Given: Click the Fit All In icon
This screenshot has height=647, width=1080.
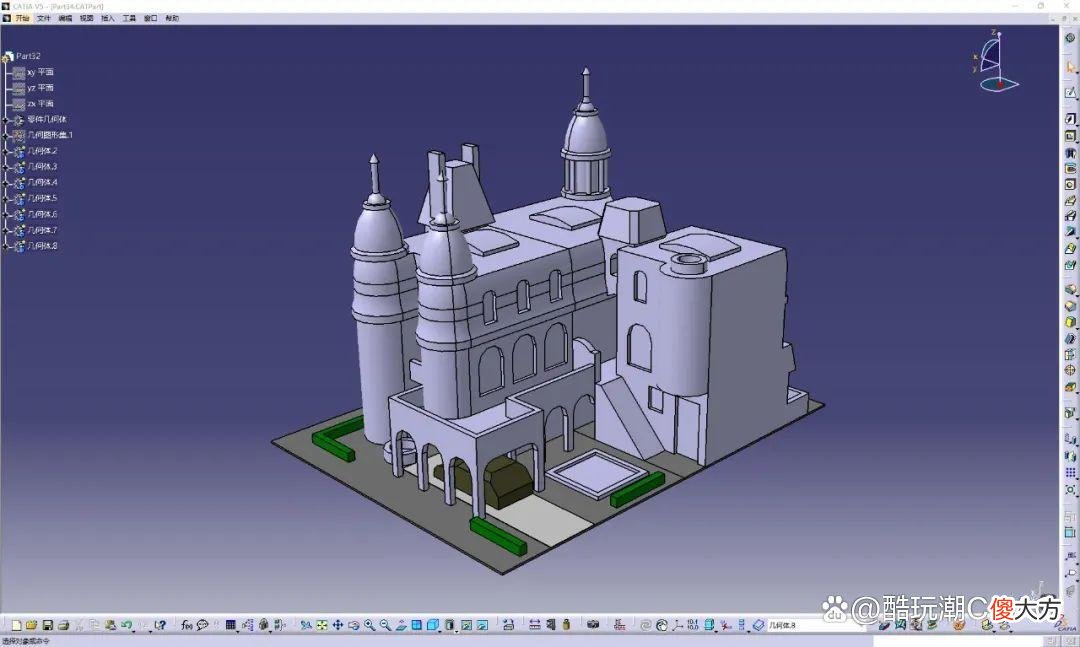Looking at the screenshot, I should [322, 625].
